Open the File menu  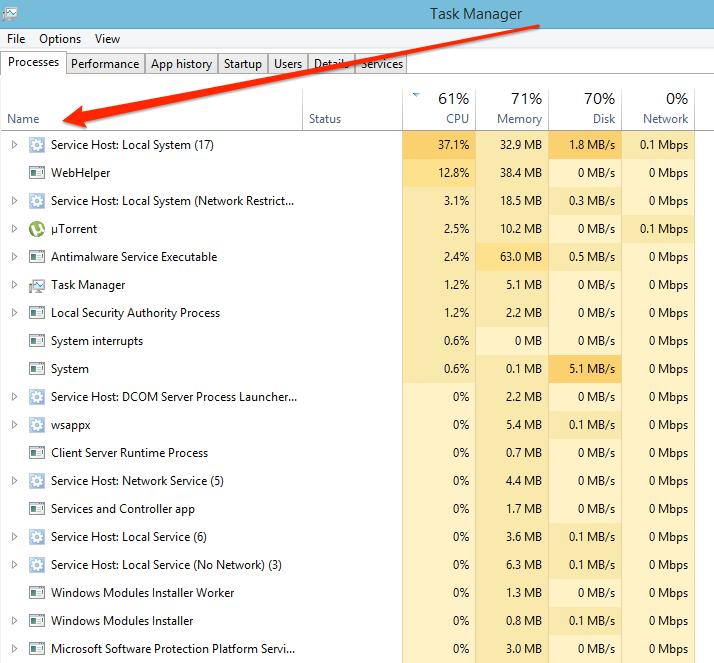coord(16,39)
